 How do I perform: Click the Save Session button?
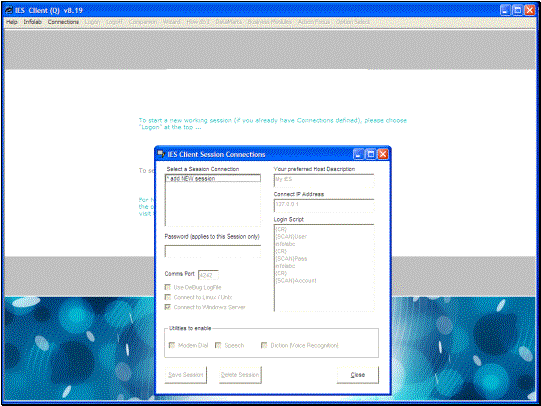click(x=186, y=375)
